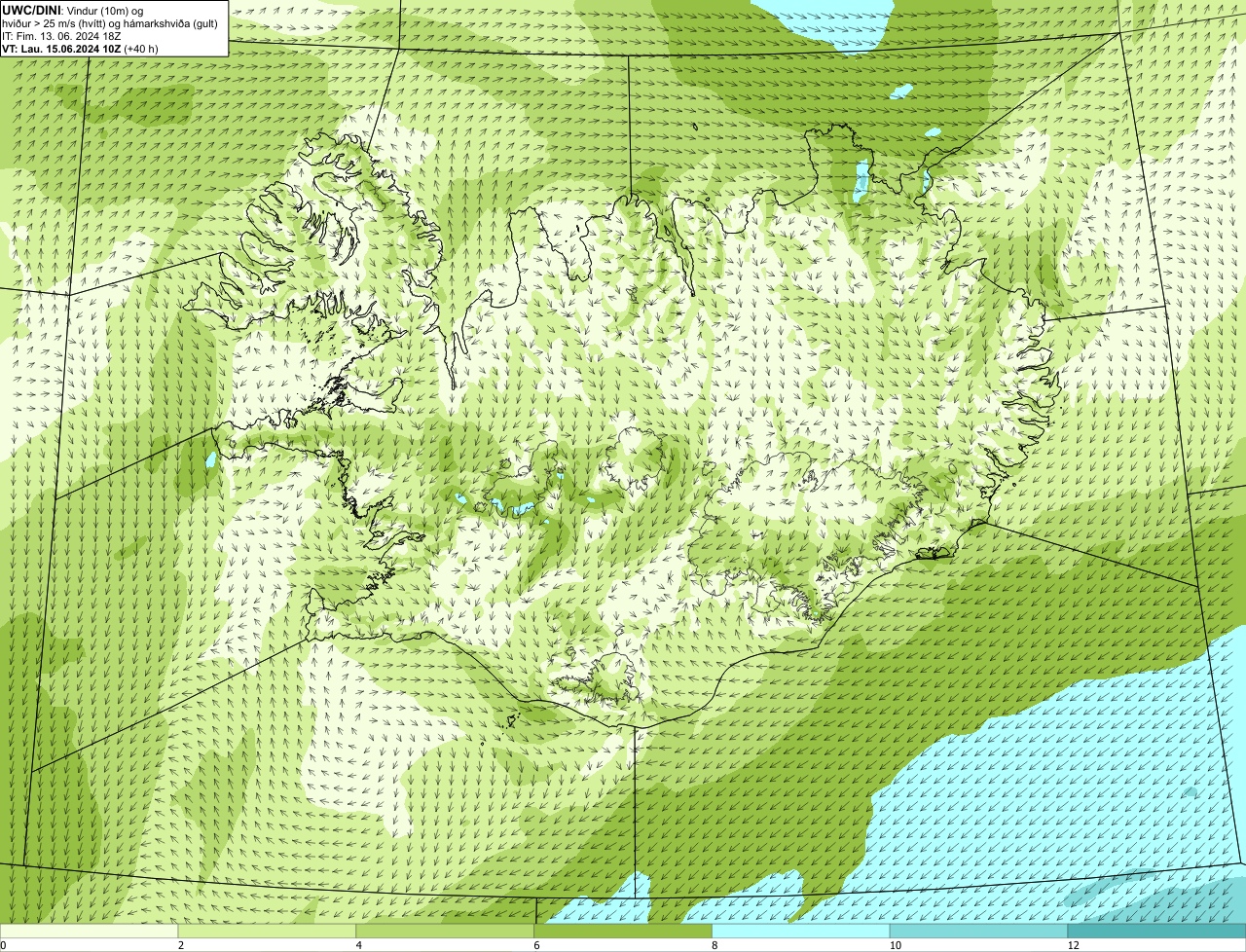Select the 4–6 m/s green scale segment

tap(446, 932)
